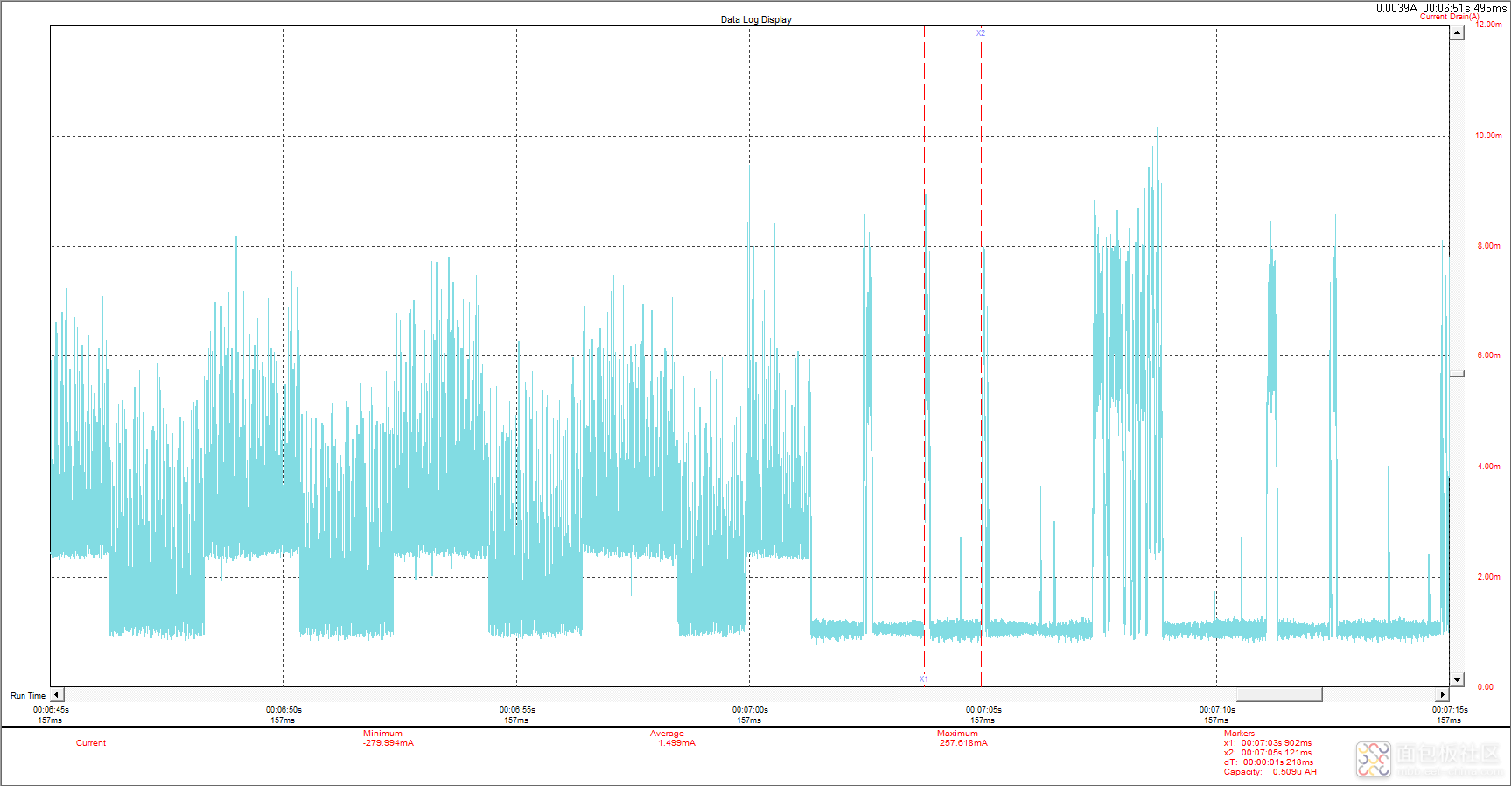The image size is (1512, 787).
Task: Click the x2 marker time 00:07:05s 121ms
Action: point(1277,753)
